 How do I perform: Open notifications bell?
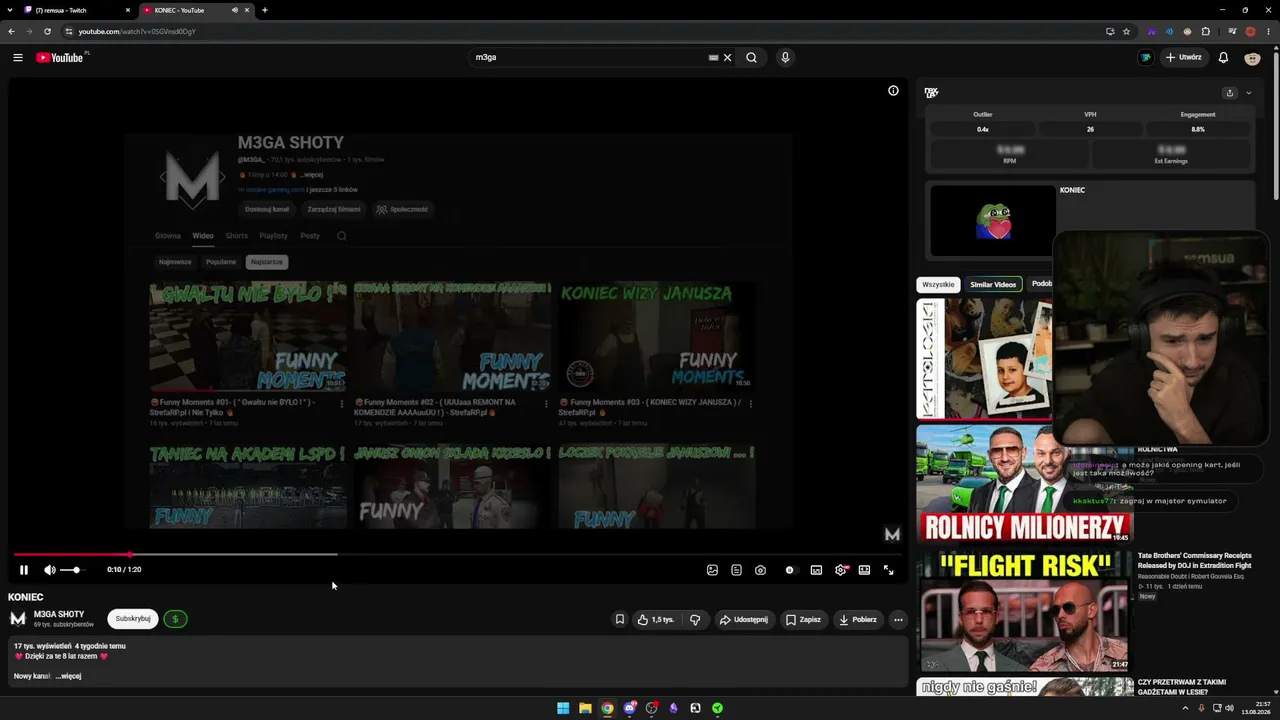1223,58
